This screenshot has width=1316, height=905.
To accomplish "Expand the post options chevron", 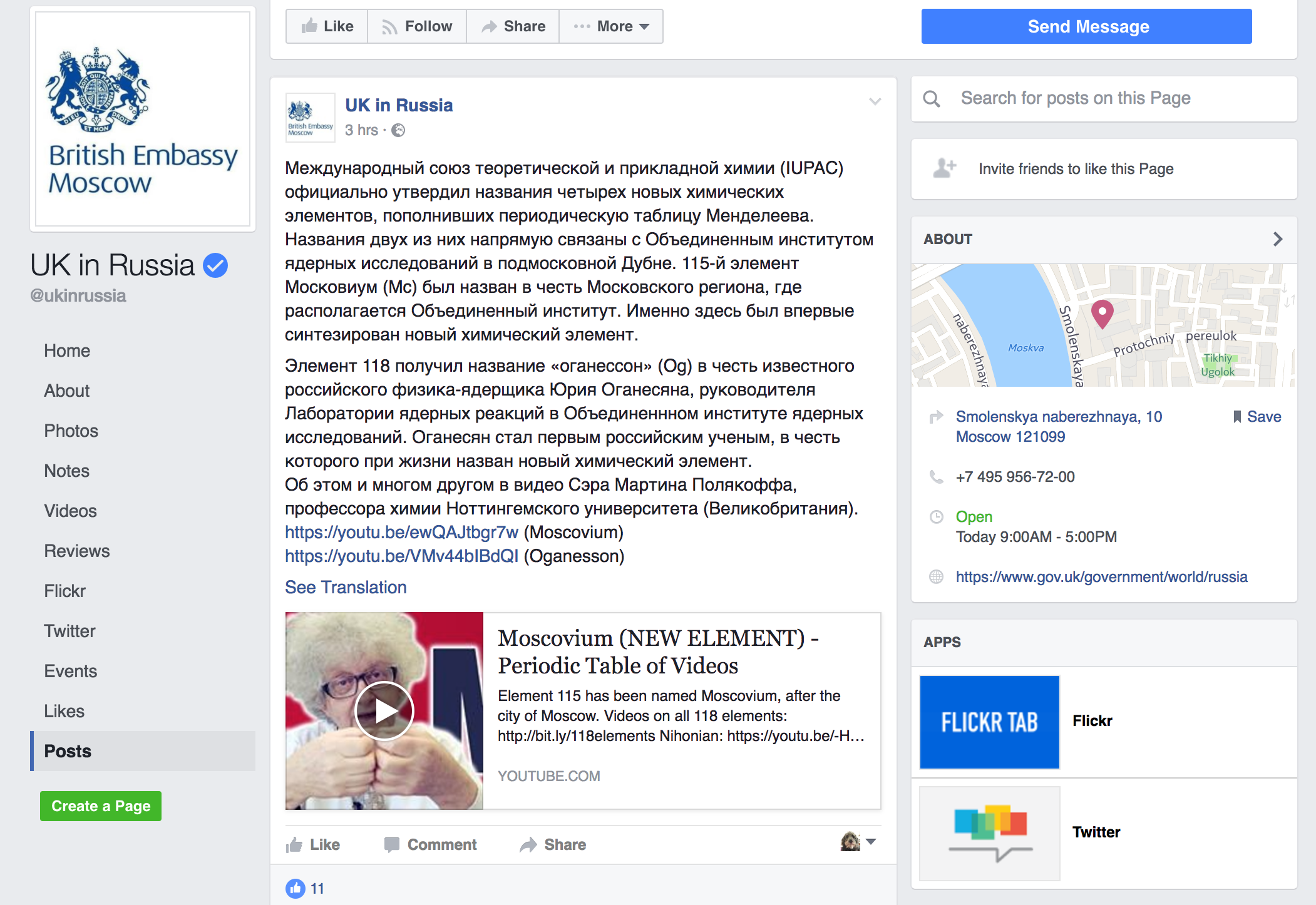I will 875,101.
